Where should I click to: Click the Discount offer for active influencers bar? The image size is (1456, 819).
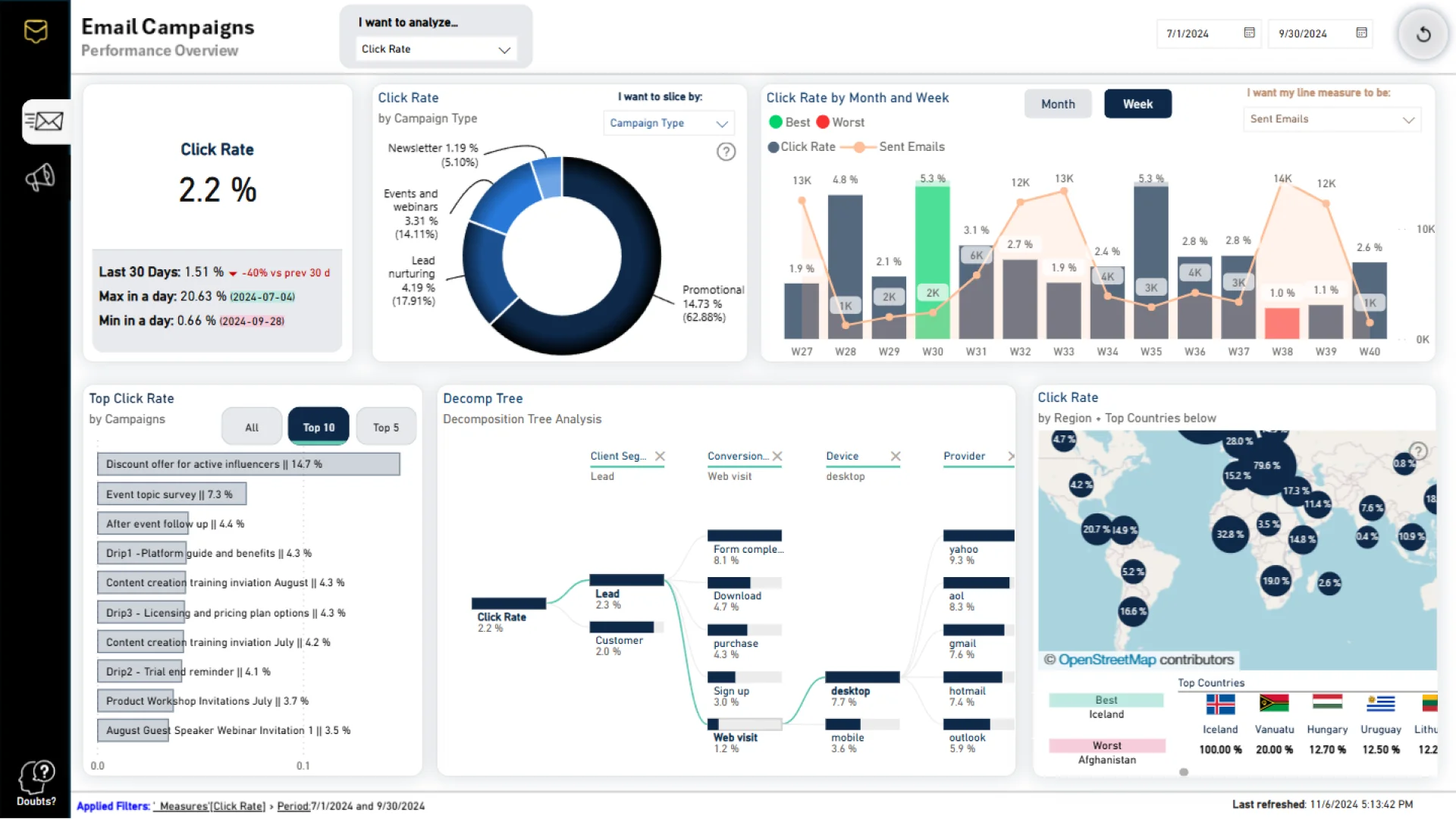(x=249, y=464)
